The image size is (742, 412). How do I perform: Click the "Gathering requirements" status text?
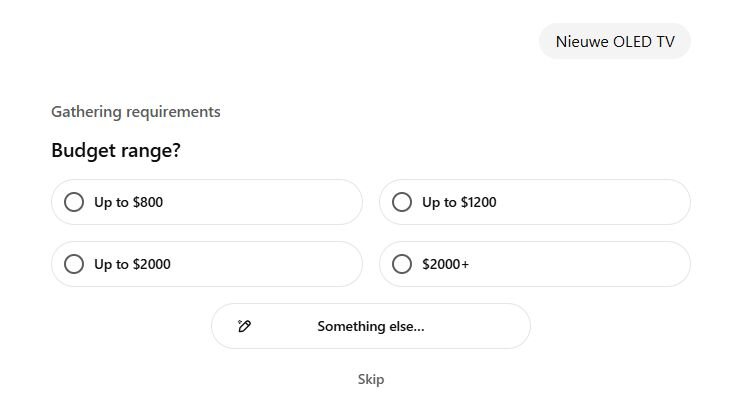click(x=136, y=111)
